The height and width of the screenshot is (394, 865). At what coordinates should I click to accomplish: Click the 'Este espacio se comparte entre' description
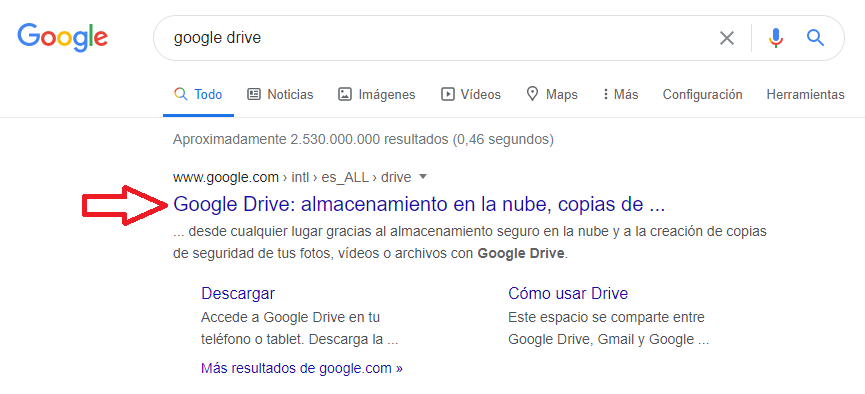click(608, 328)
